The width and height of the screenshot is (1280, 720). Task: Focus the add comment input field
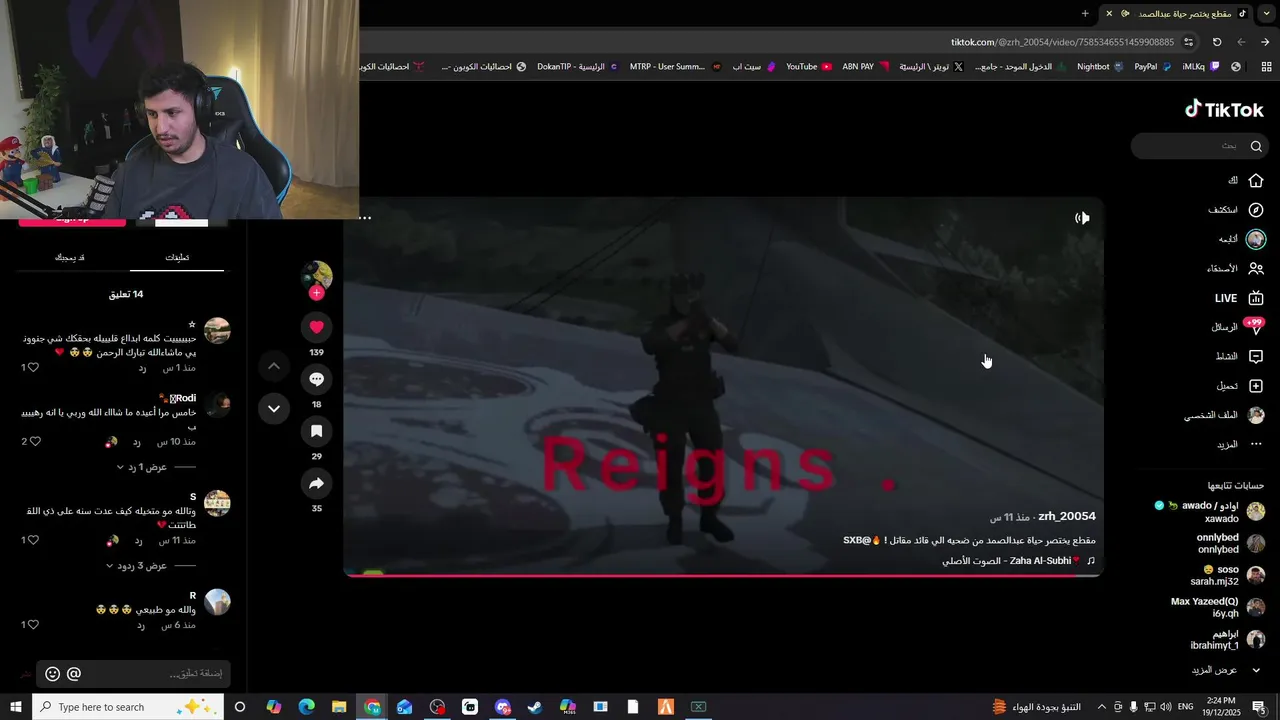point(133,674)
